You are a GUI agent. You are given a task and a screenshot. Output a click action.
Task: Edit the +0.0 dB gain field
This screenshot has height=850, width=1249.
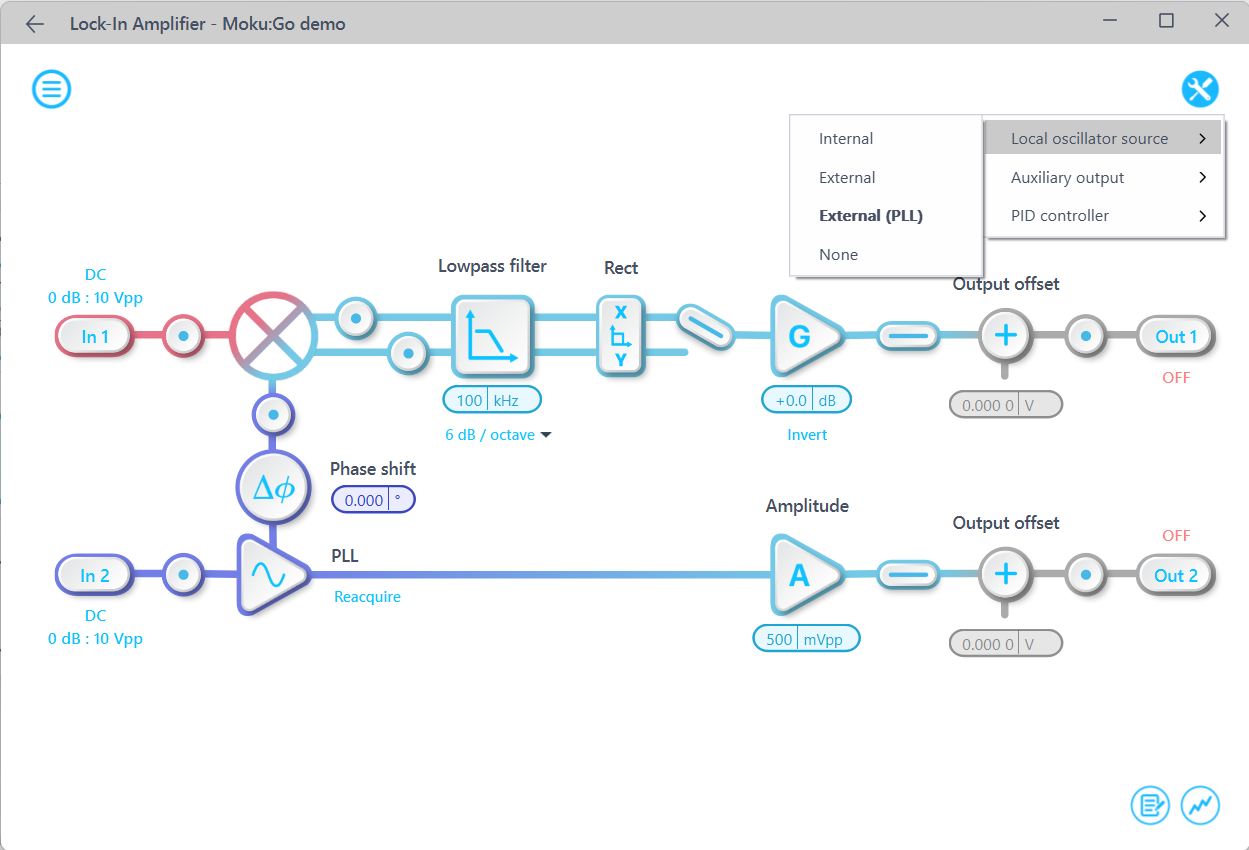[807, 400]
